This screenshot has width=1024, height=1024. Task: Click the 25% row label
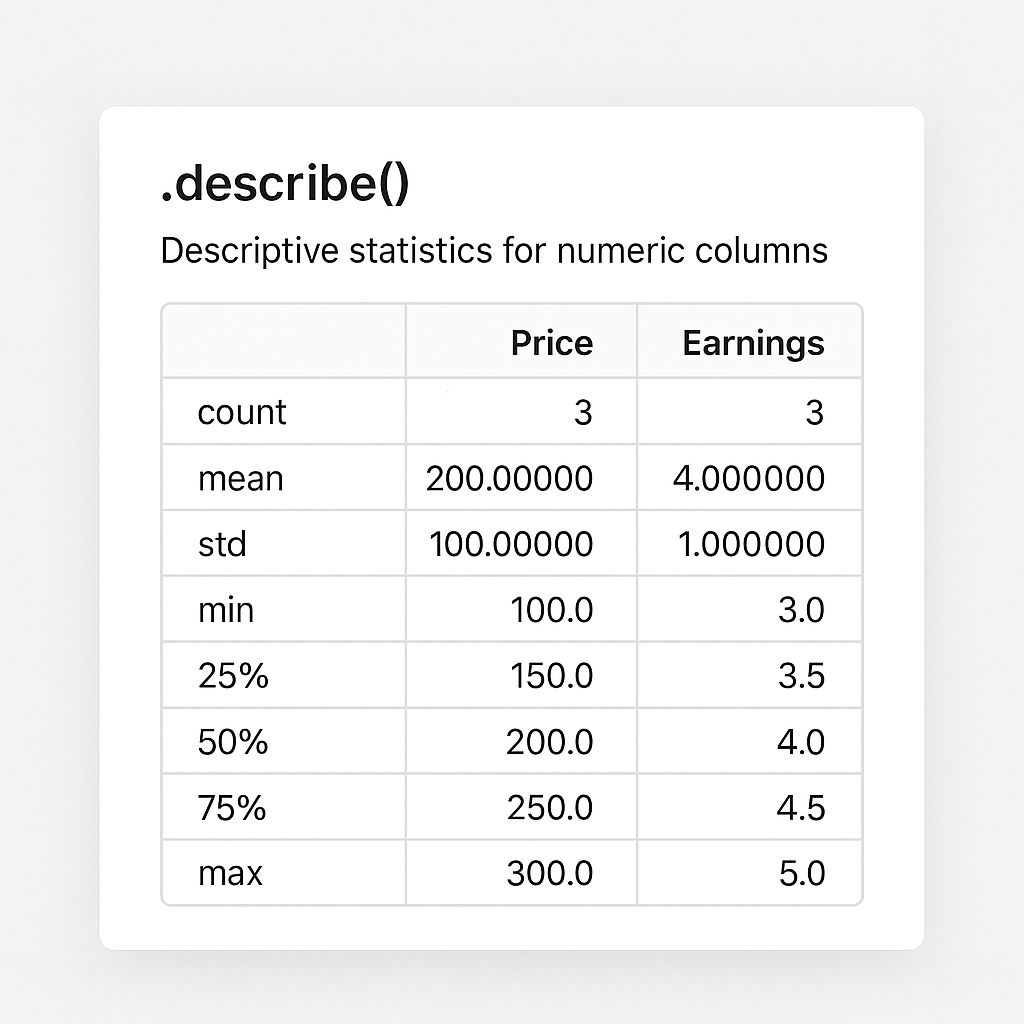233,676
